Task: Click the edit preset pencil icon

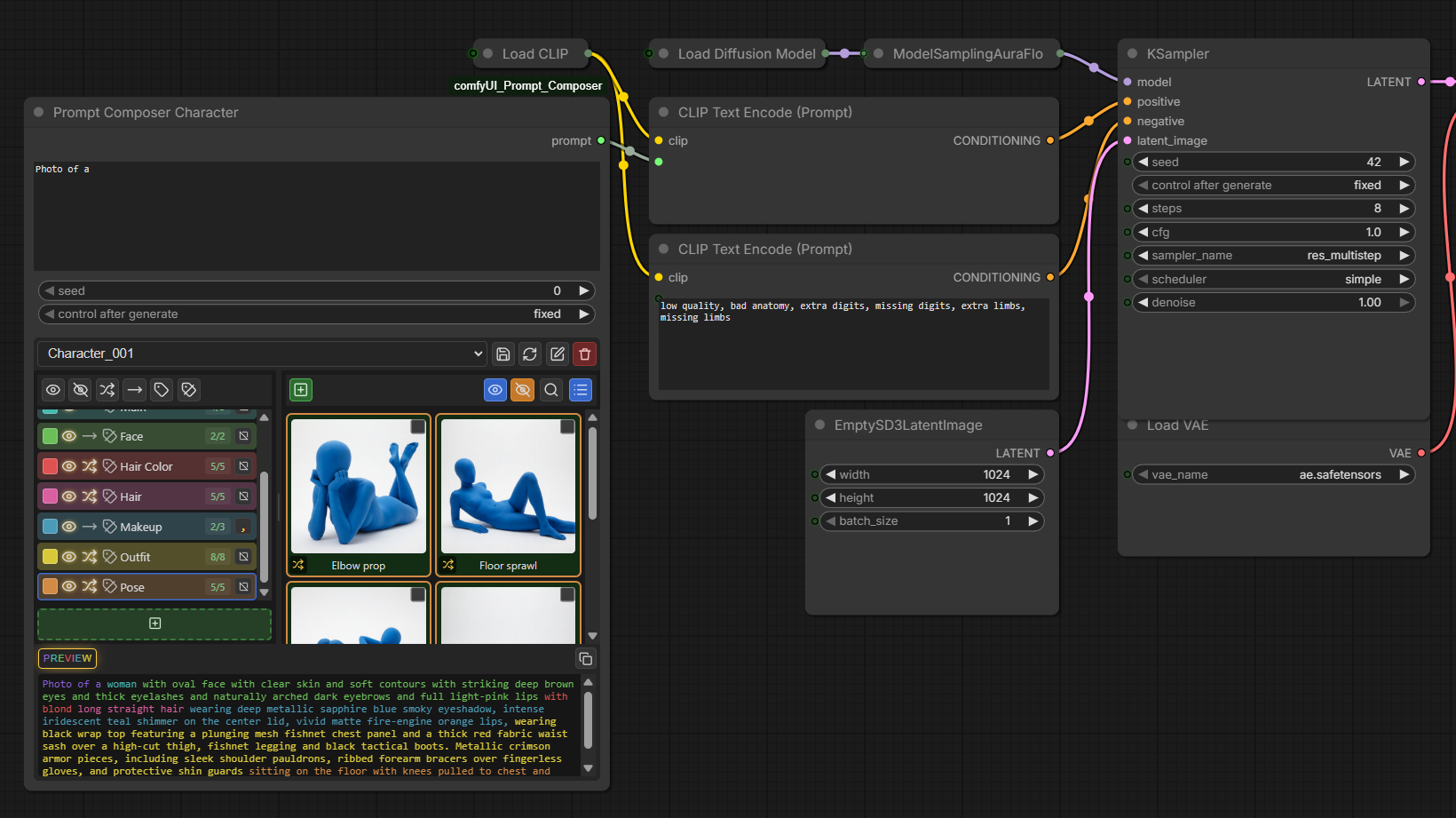Action: pyautogui.click(x=558, y=354)
